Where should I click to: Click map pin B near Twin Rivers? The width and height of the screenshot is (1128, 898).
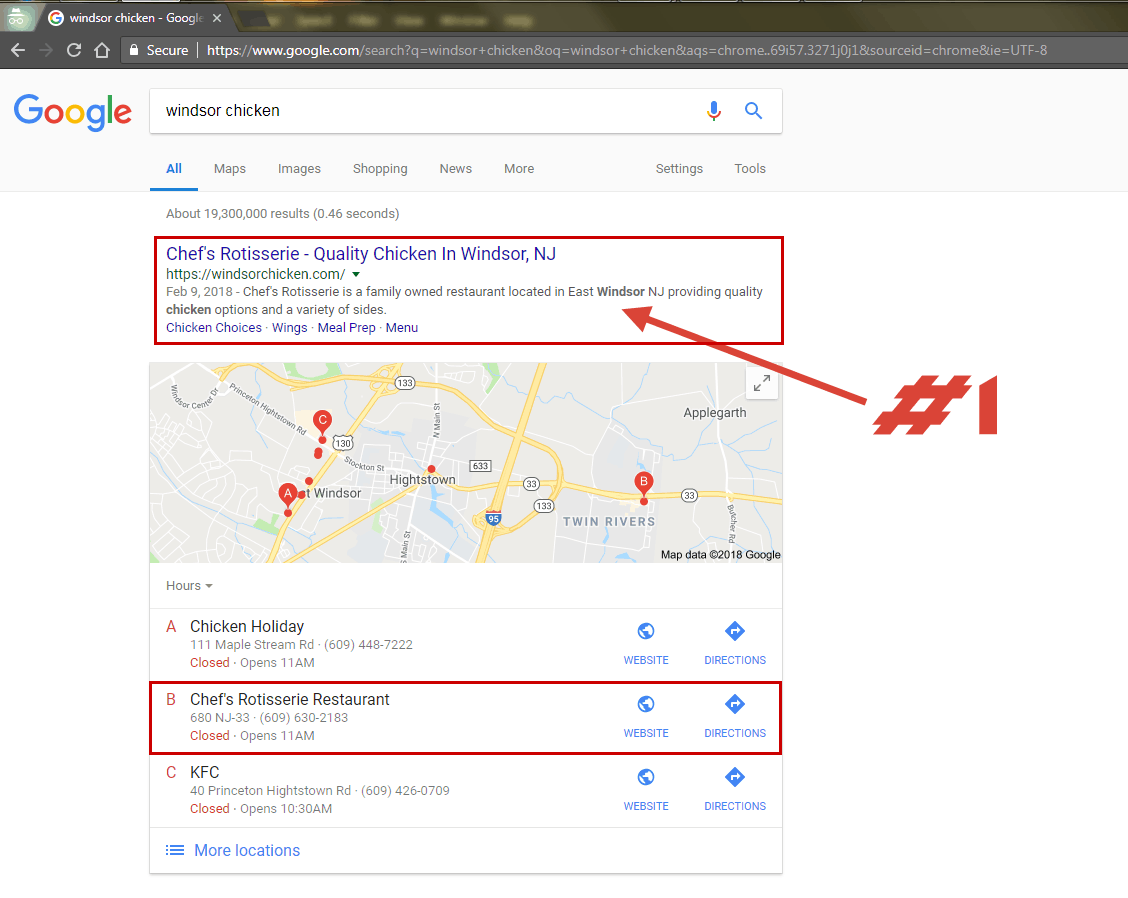pos(644,484)
